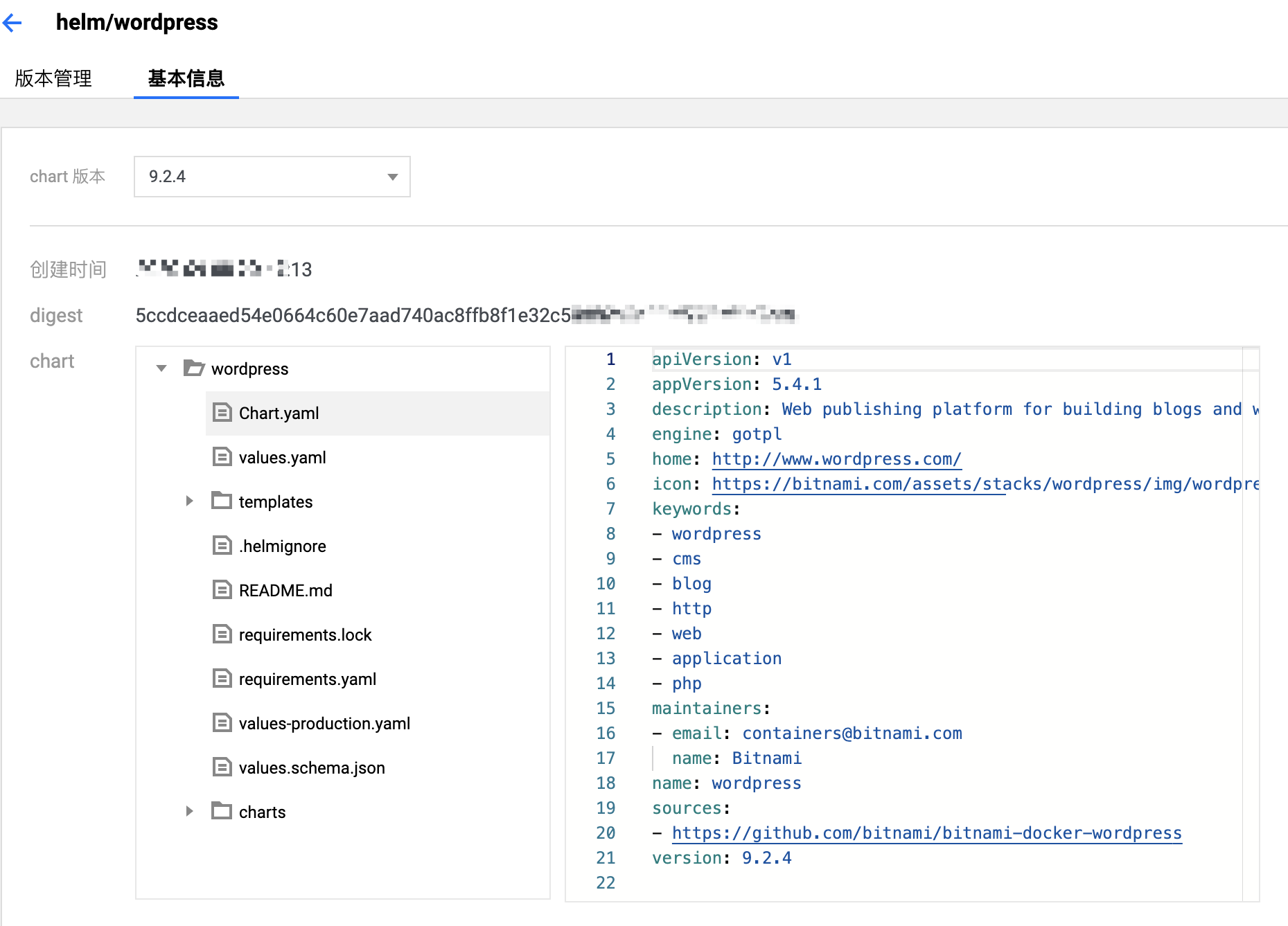Open the chart version 9.2.4 dropdown
This screenshot has width=1288, height=926.
click(x=272, y=177)
